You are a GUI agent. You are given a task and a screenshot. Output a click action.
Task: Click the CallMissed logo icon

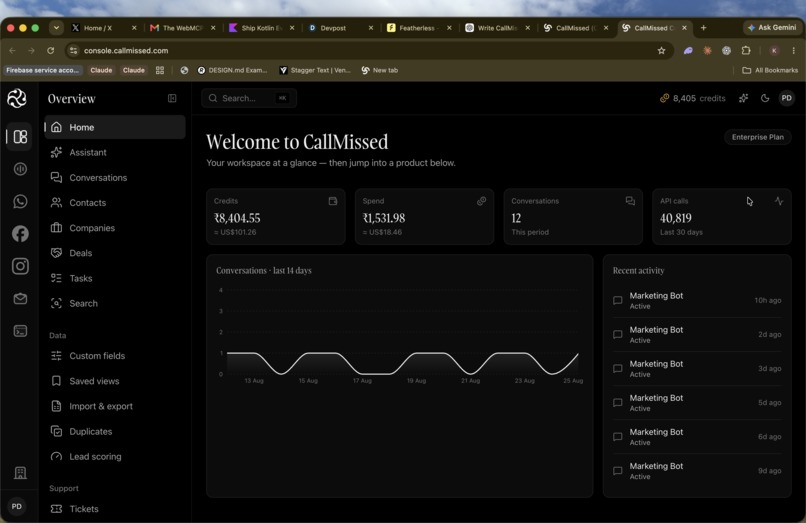(x=16, y=98)
